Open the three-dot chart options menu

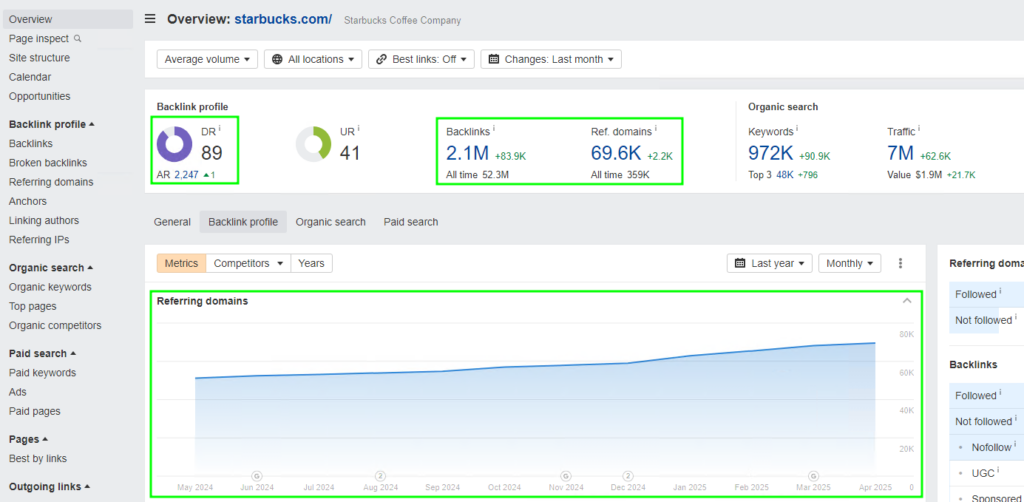tap(900, 263)
